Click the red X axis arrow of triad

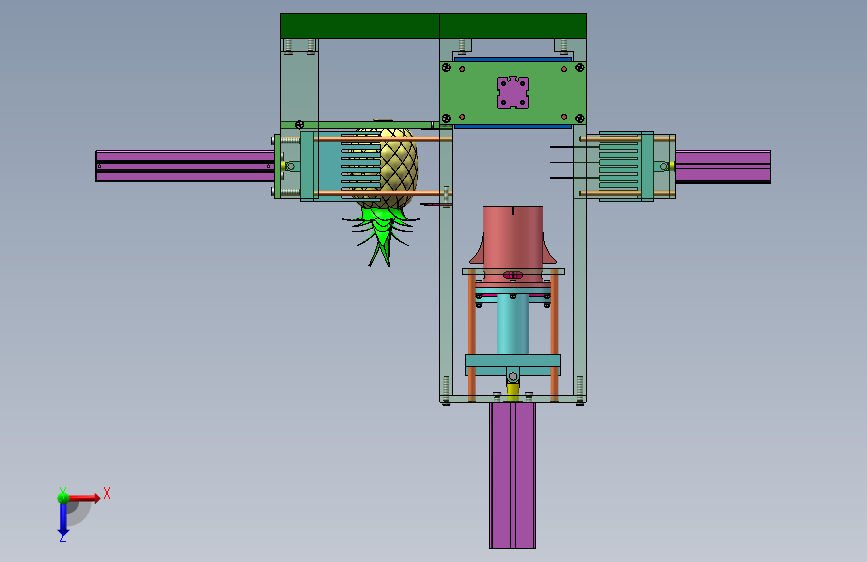point(84,498)
